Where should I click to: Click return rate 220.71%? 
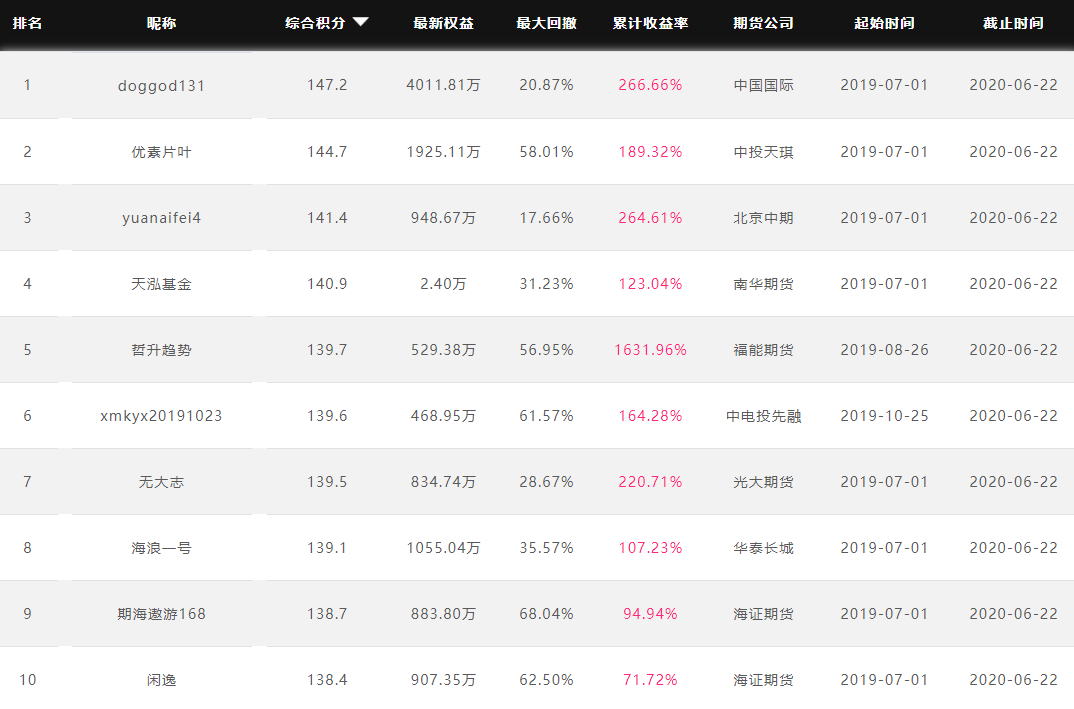point(650,482)
